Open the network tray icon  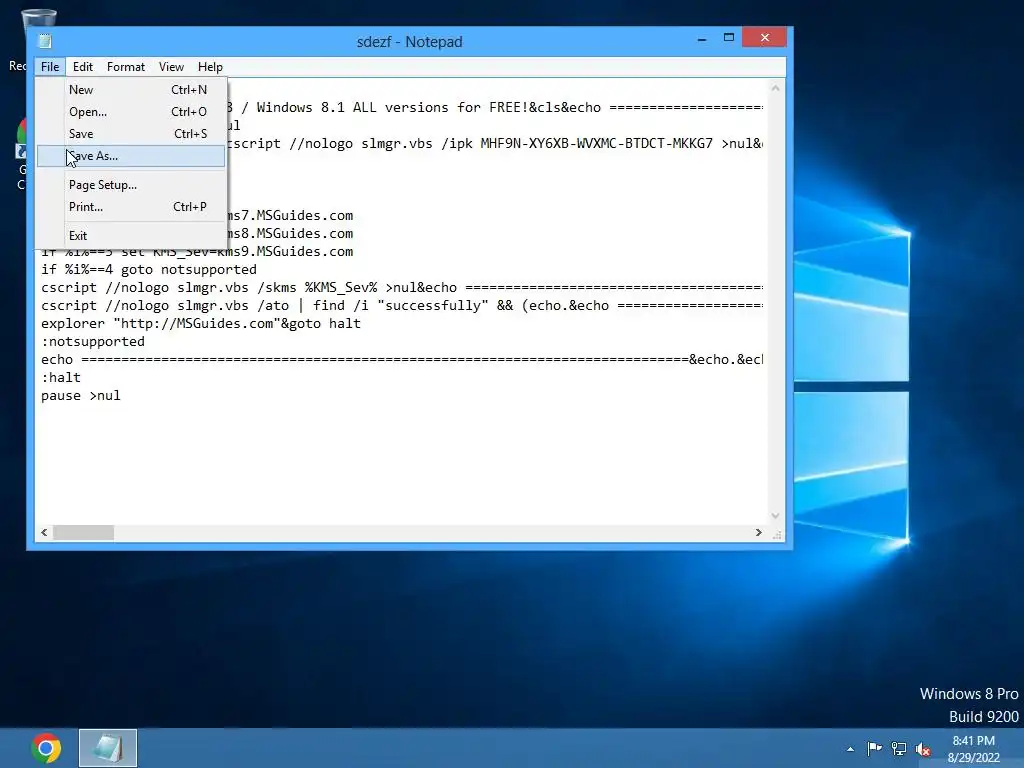(899, 749)
